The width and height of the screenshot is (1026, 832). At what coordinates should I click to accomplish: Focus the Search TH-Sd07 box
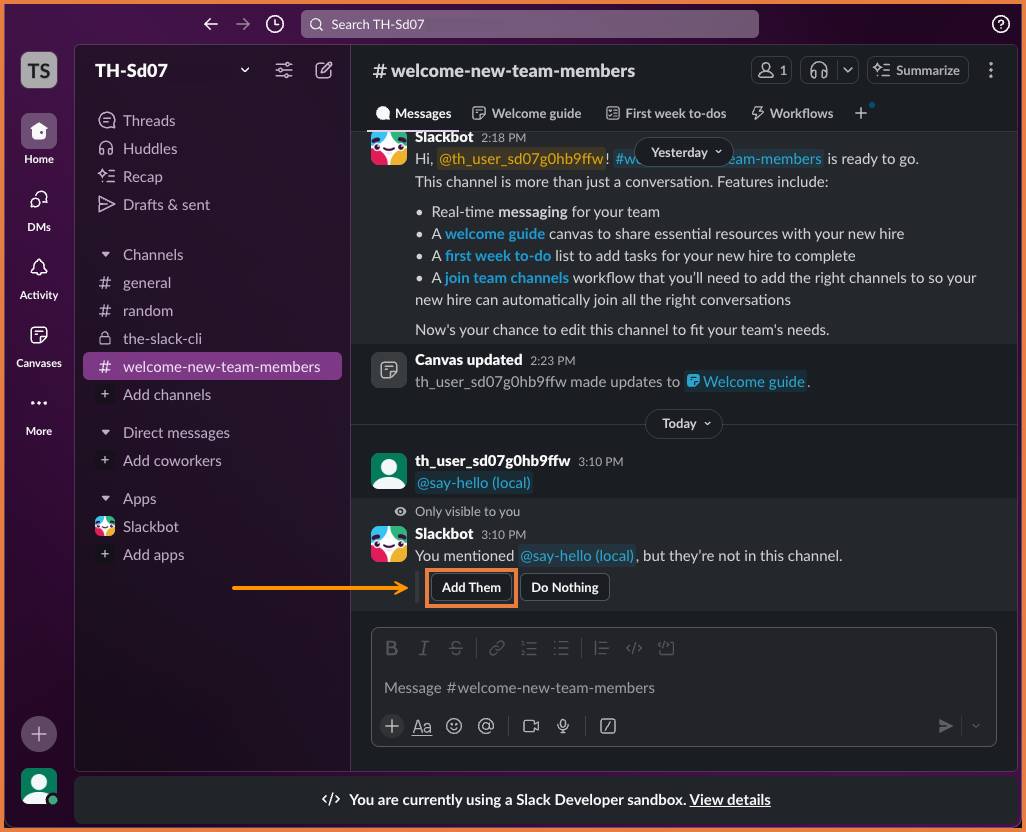click(x=529, y=24)
